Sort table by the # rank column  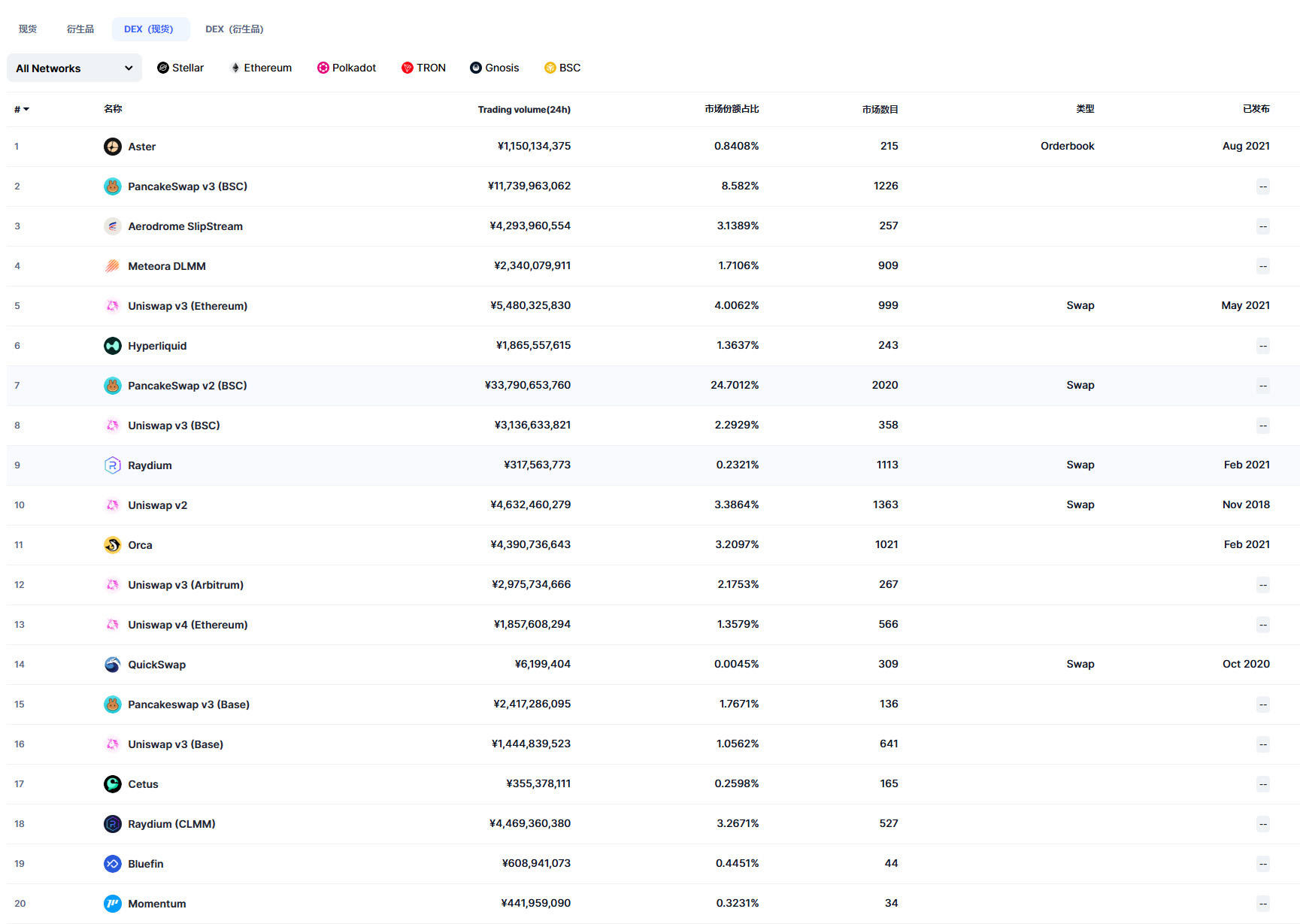pyautogui.click(x=22, y=110)
